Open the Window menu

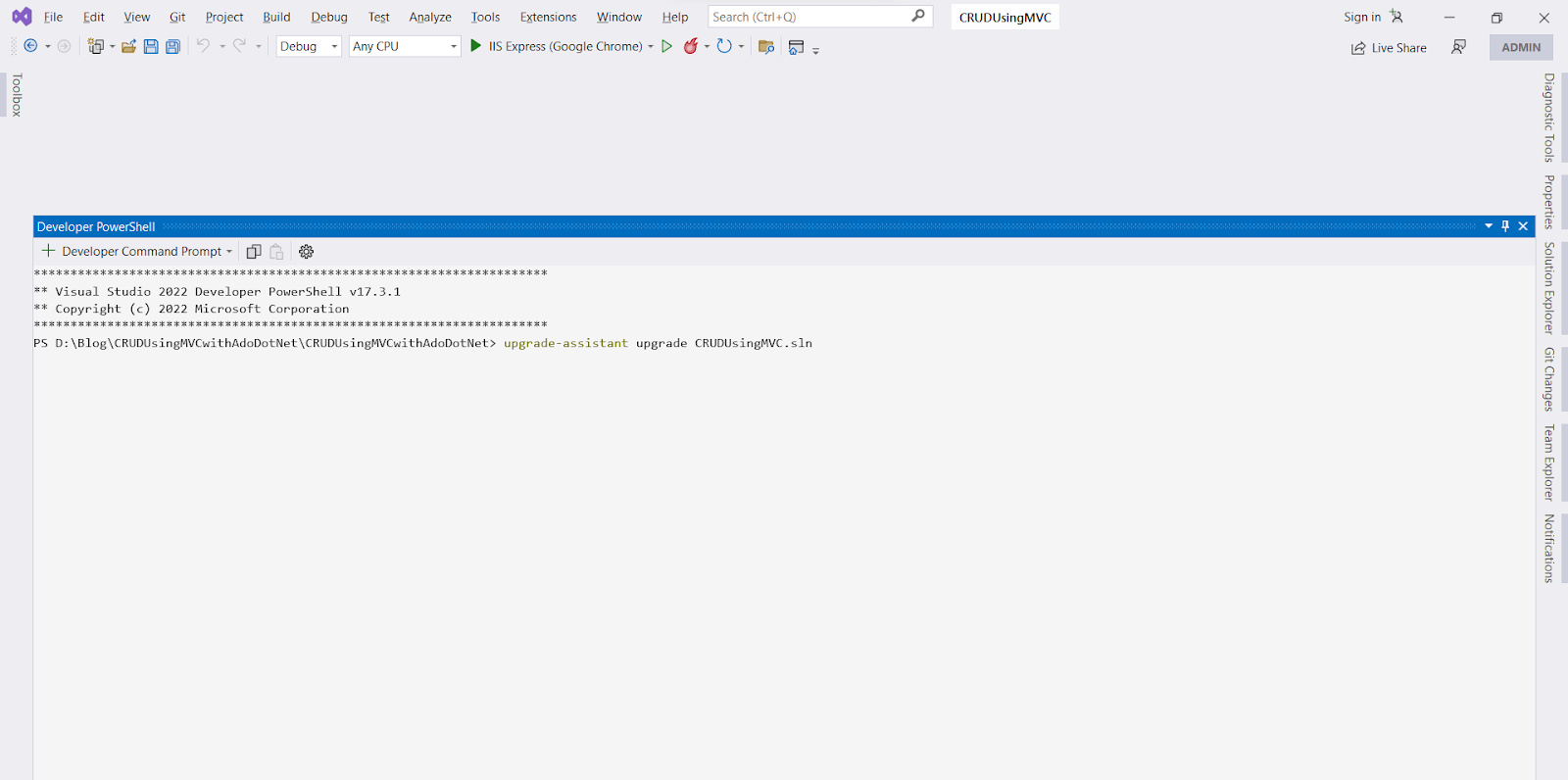tap(619, 17)
